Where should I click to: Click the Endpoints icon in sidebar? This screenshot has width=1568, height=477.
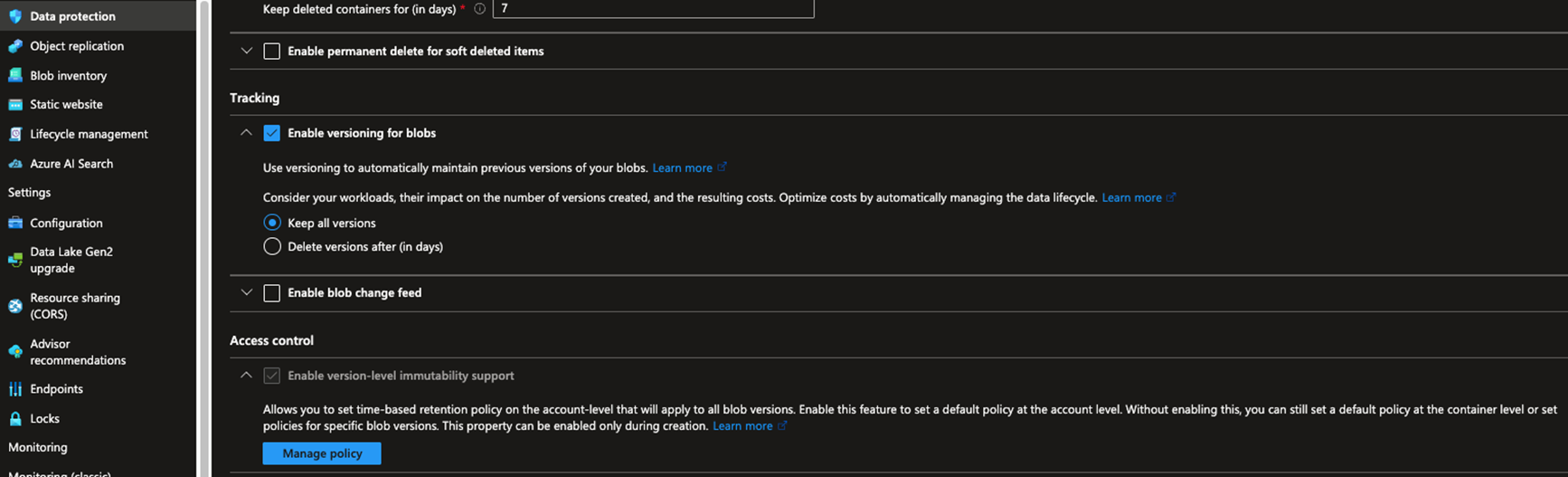(15, 389)
